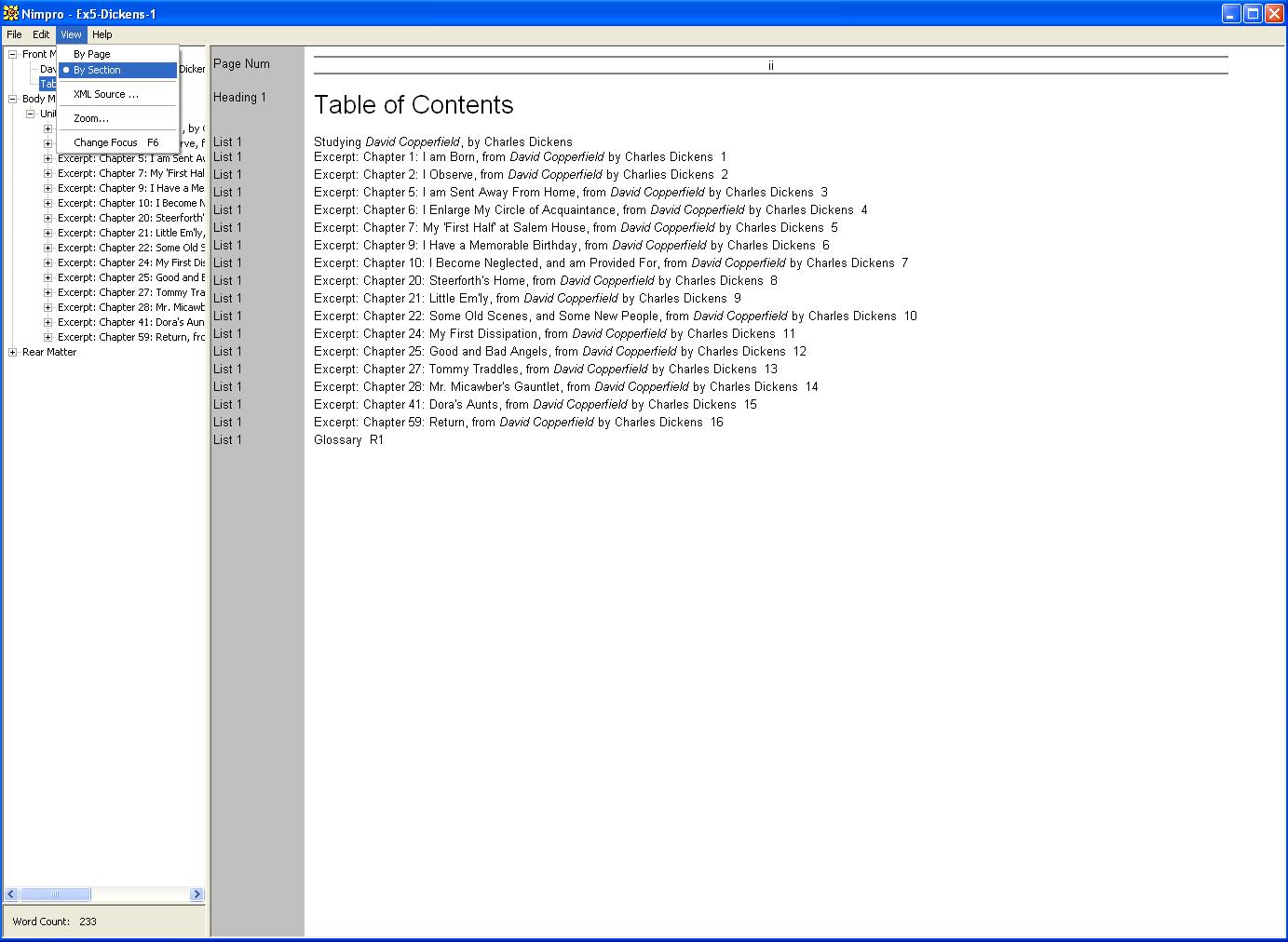This screenshot has height=942, width=1288.
Task: Expand Excerpt Chapter 20 tree node
Action: [48, 218]
